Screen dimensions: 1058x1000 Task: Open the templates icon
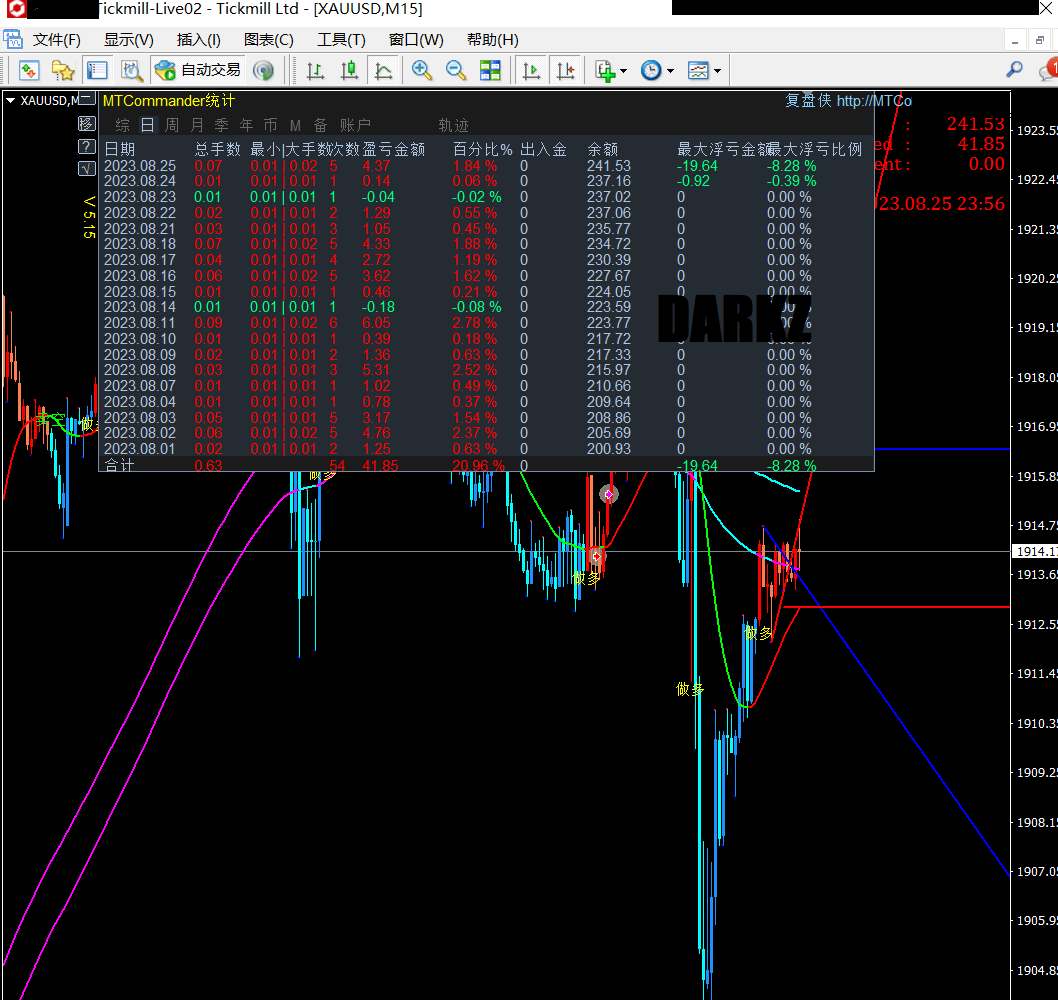[x=698, y=70]
